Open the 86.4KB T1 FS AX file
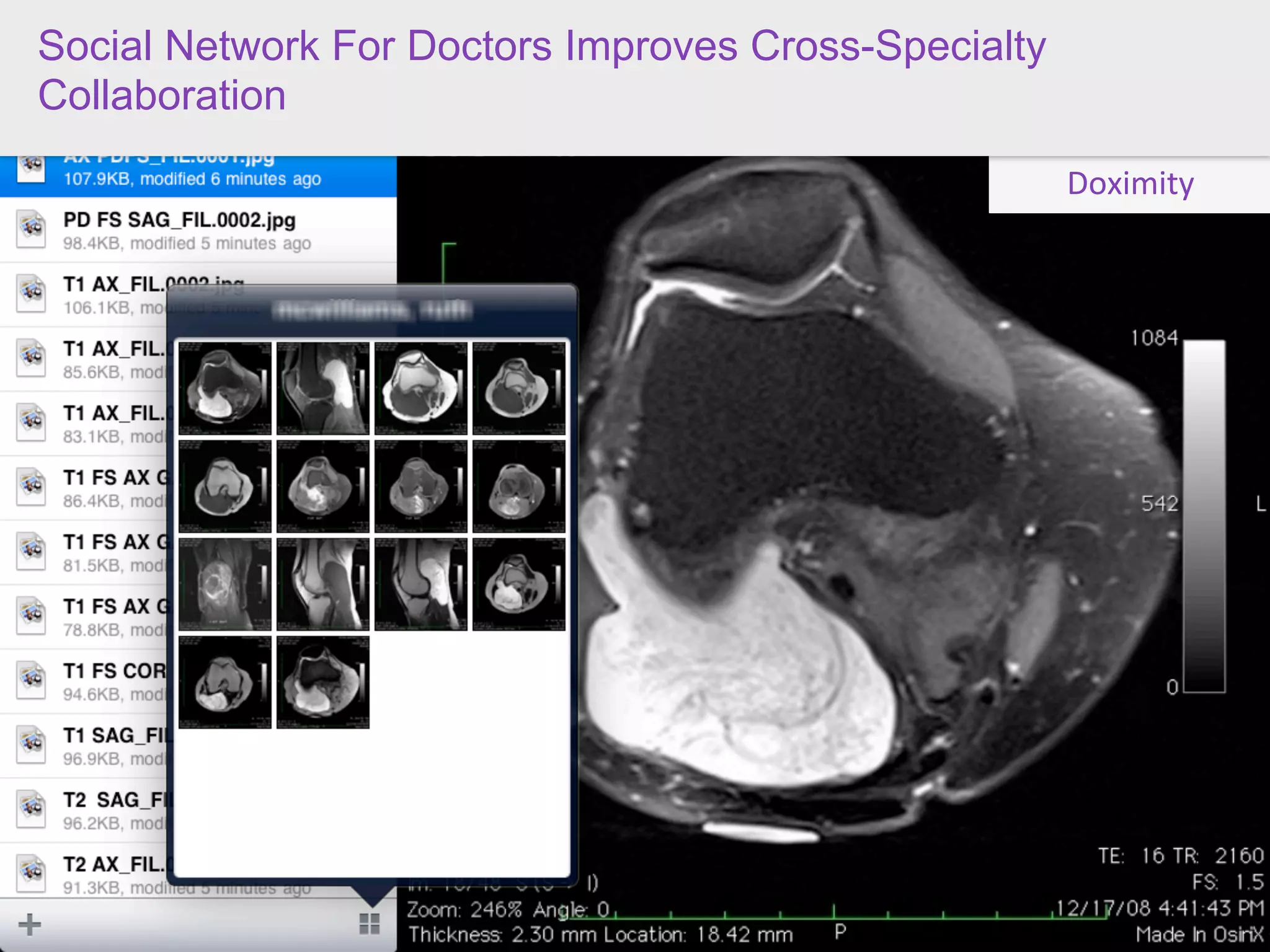The height and width of the screenshot is (952, 1270). click(84, 488)
